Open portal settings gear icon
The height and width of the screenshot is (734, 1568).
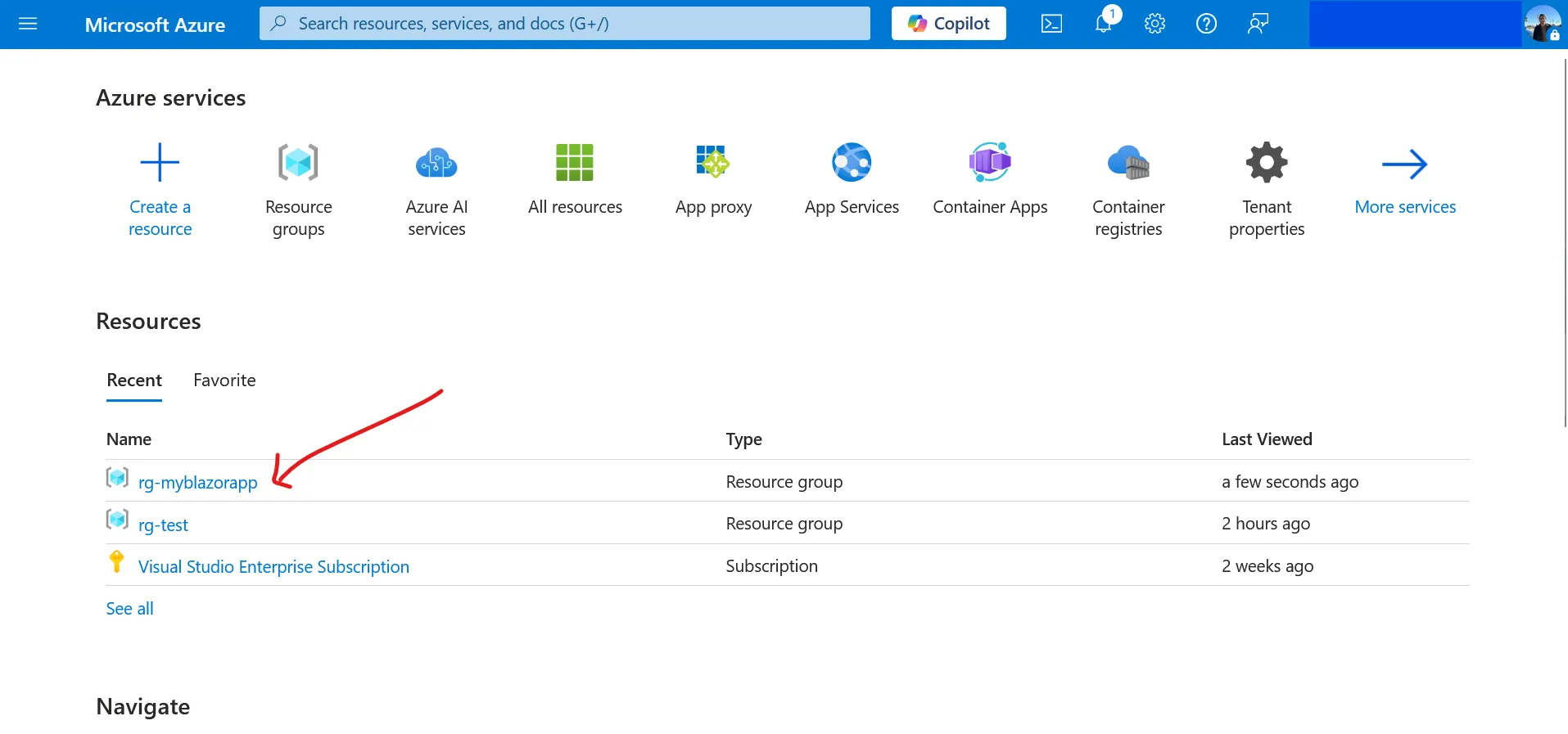(x=1155, y=24)
